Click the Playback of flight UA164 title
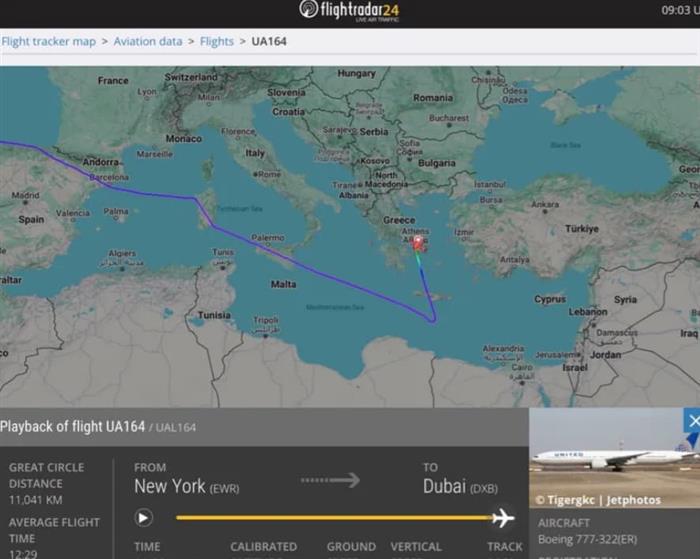The image size is (700, 559). pos(72,427)
